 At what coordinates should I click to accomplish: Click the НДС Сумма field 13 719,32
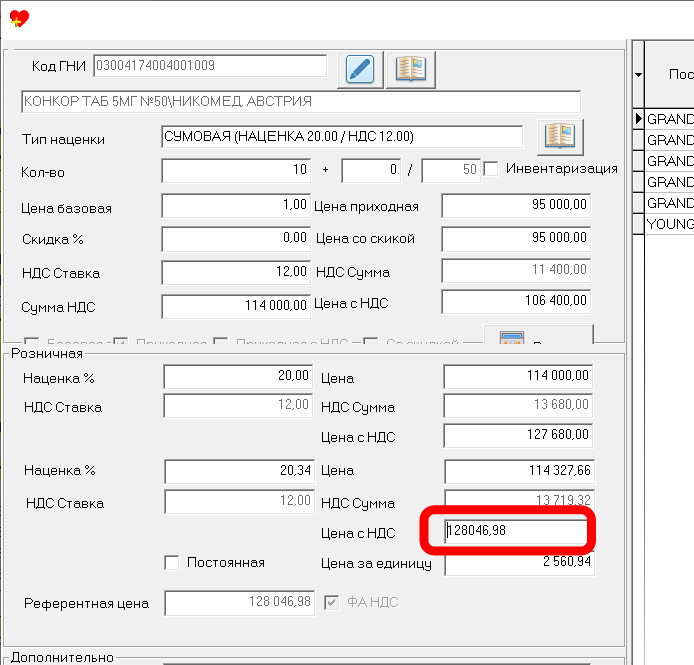(x=520, y=500)
